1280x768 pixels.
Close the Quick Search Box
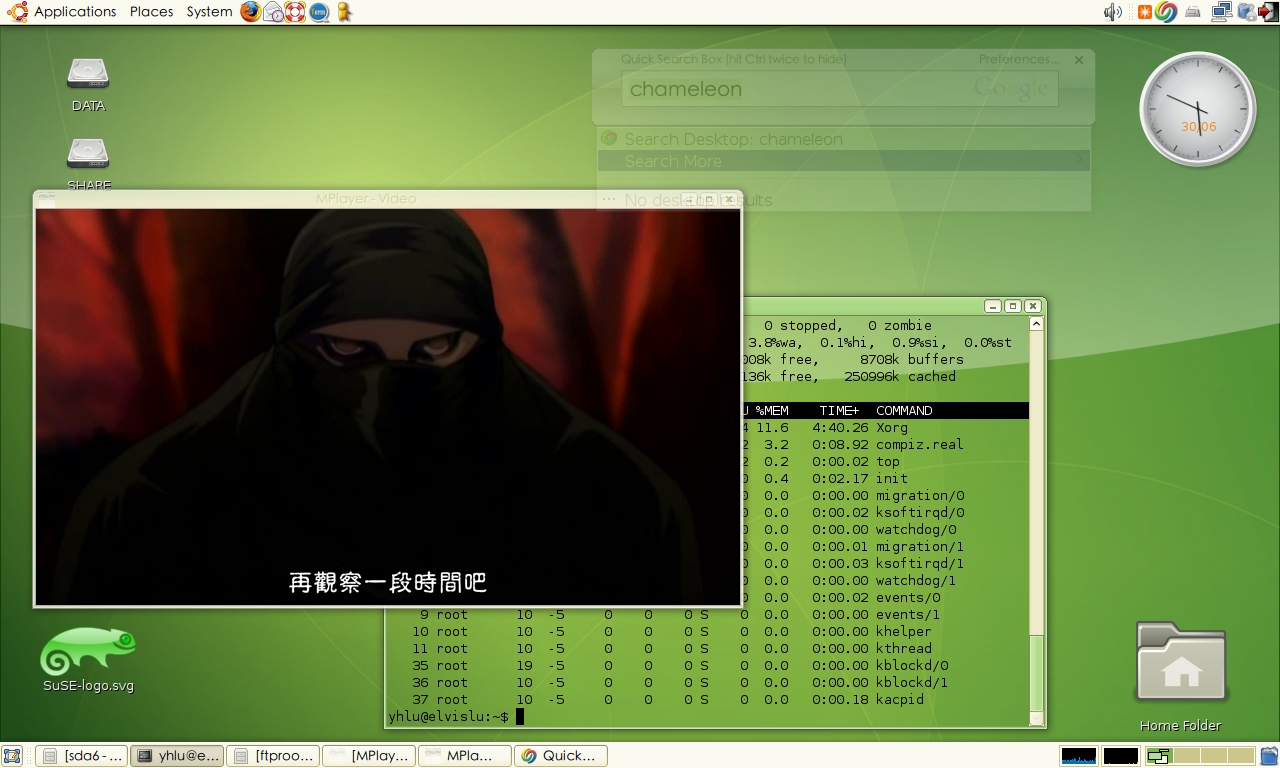pyautogui.click(x=1079, y=60)
